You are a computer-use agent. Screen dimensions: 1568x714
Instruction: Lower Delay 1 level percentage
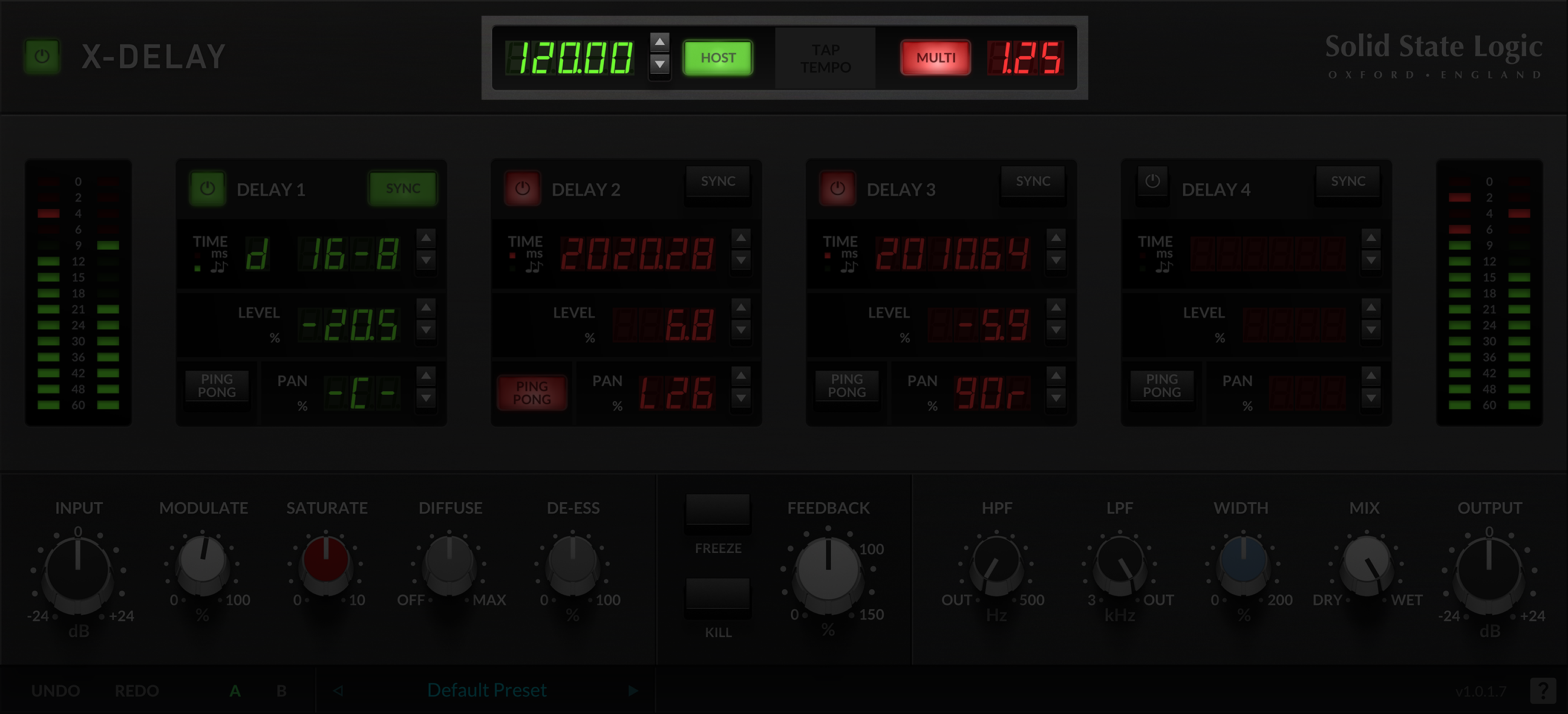click(x=426, y=329)
